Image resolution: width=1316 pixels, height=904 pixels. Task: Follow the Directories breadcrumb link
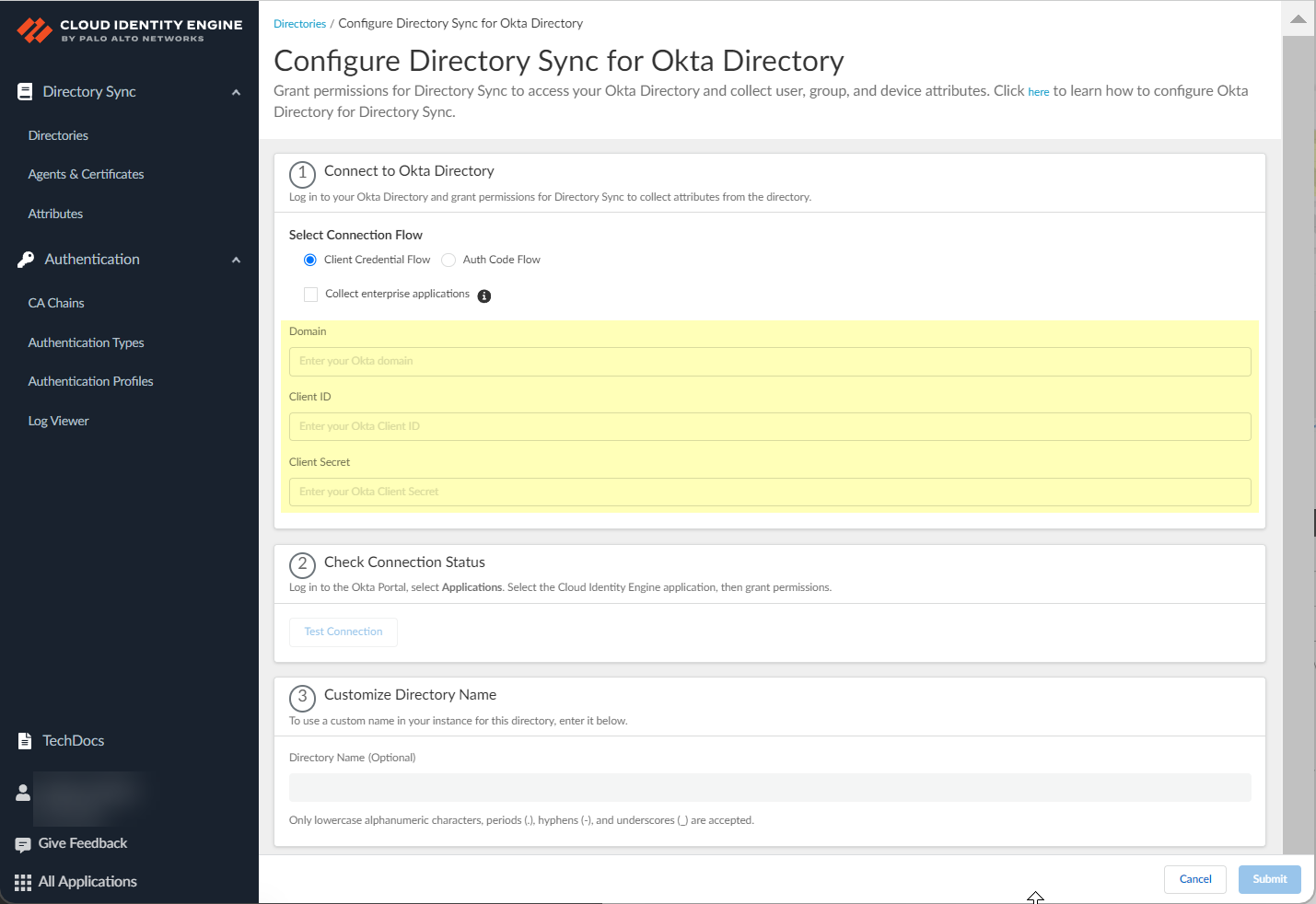pos(299,24)
